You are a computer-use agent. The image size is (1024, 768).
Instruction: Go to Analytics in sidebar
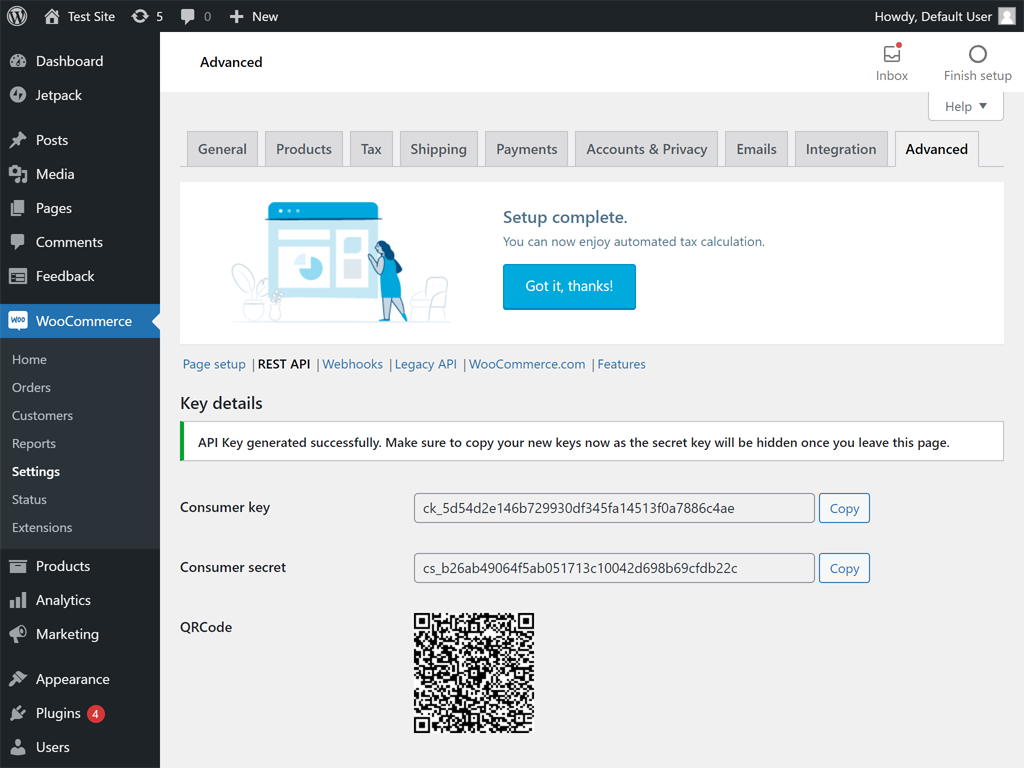[x=63, y=600]
